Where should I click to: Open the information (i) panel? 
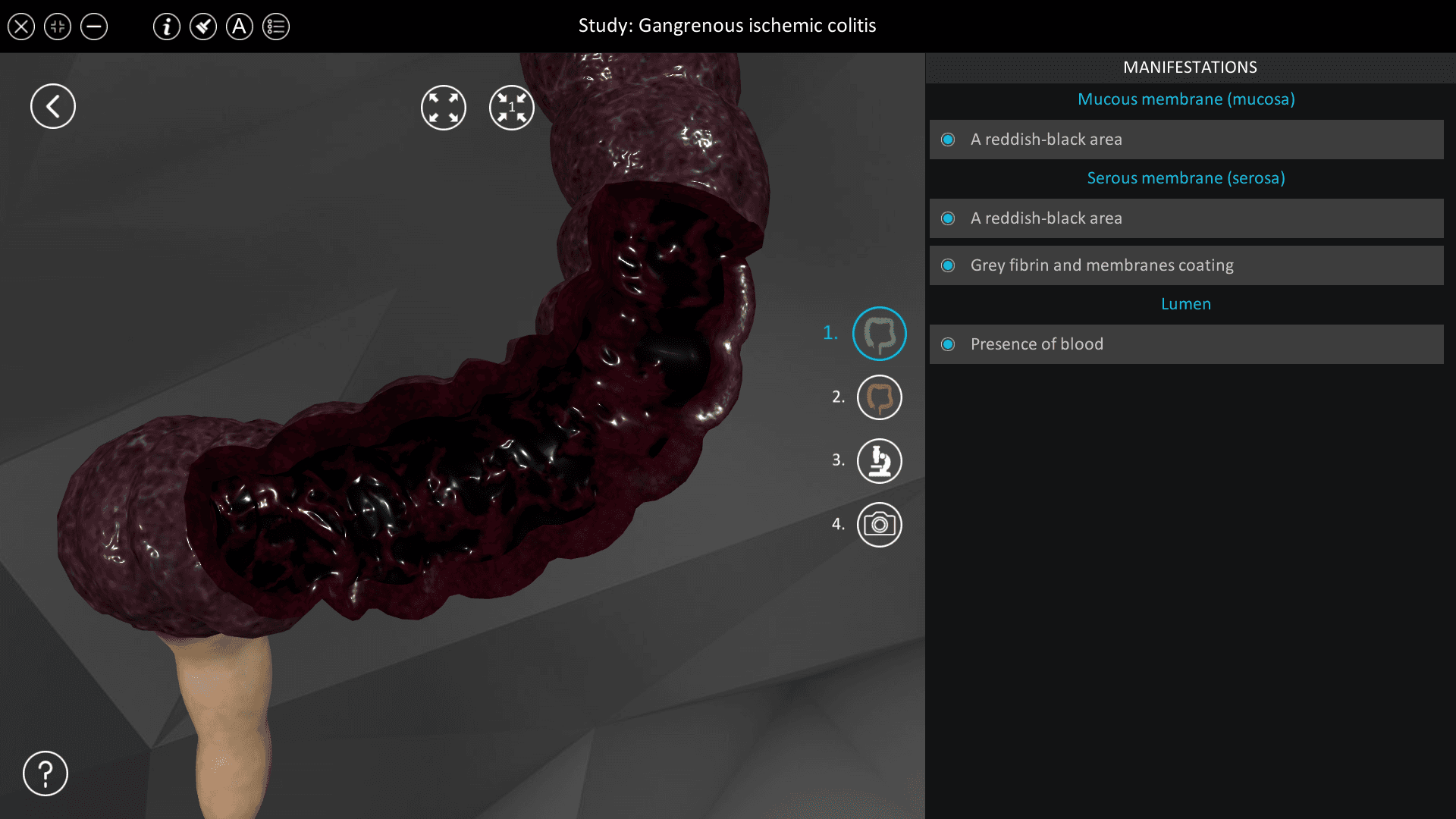tap(167, 27)
